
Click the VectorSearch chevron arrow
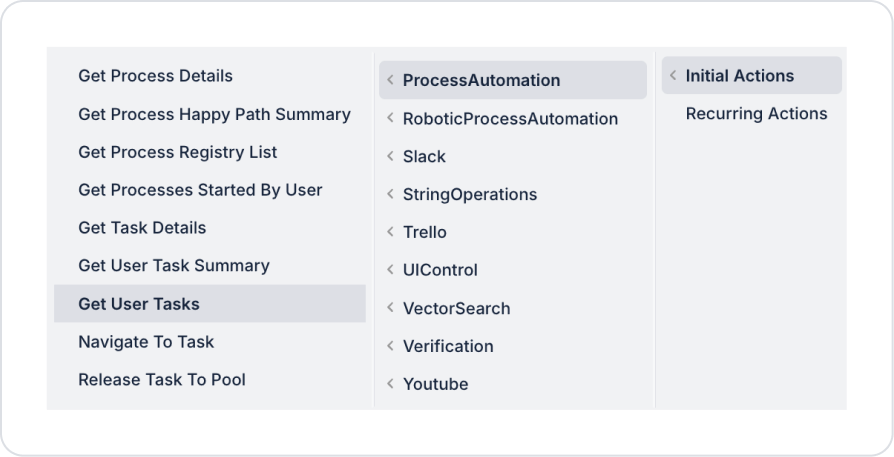390,308
